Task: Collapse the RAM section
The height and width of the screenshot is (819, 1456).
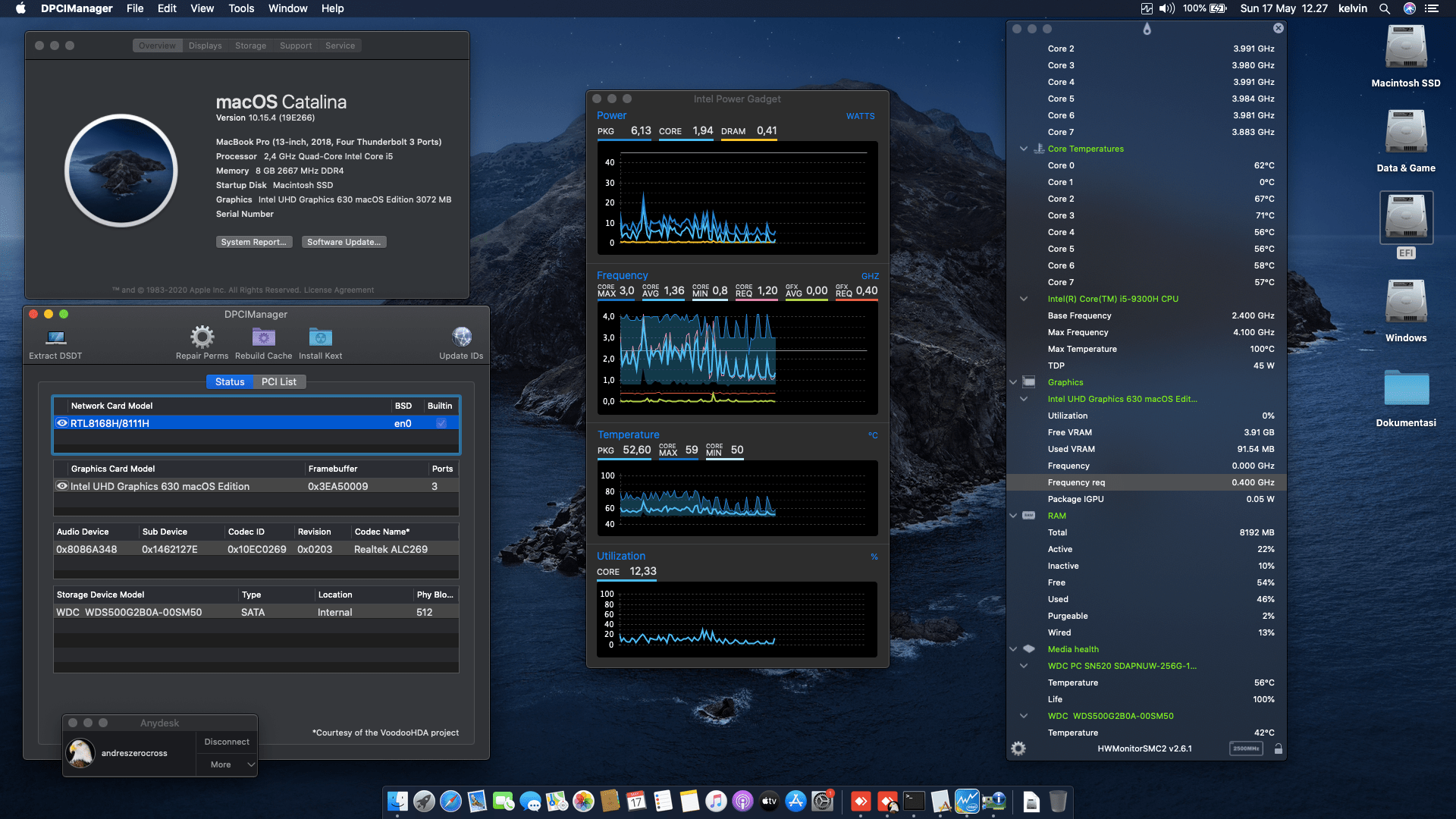Action: click(1013, 516)
